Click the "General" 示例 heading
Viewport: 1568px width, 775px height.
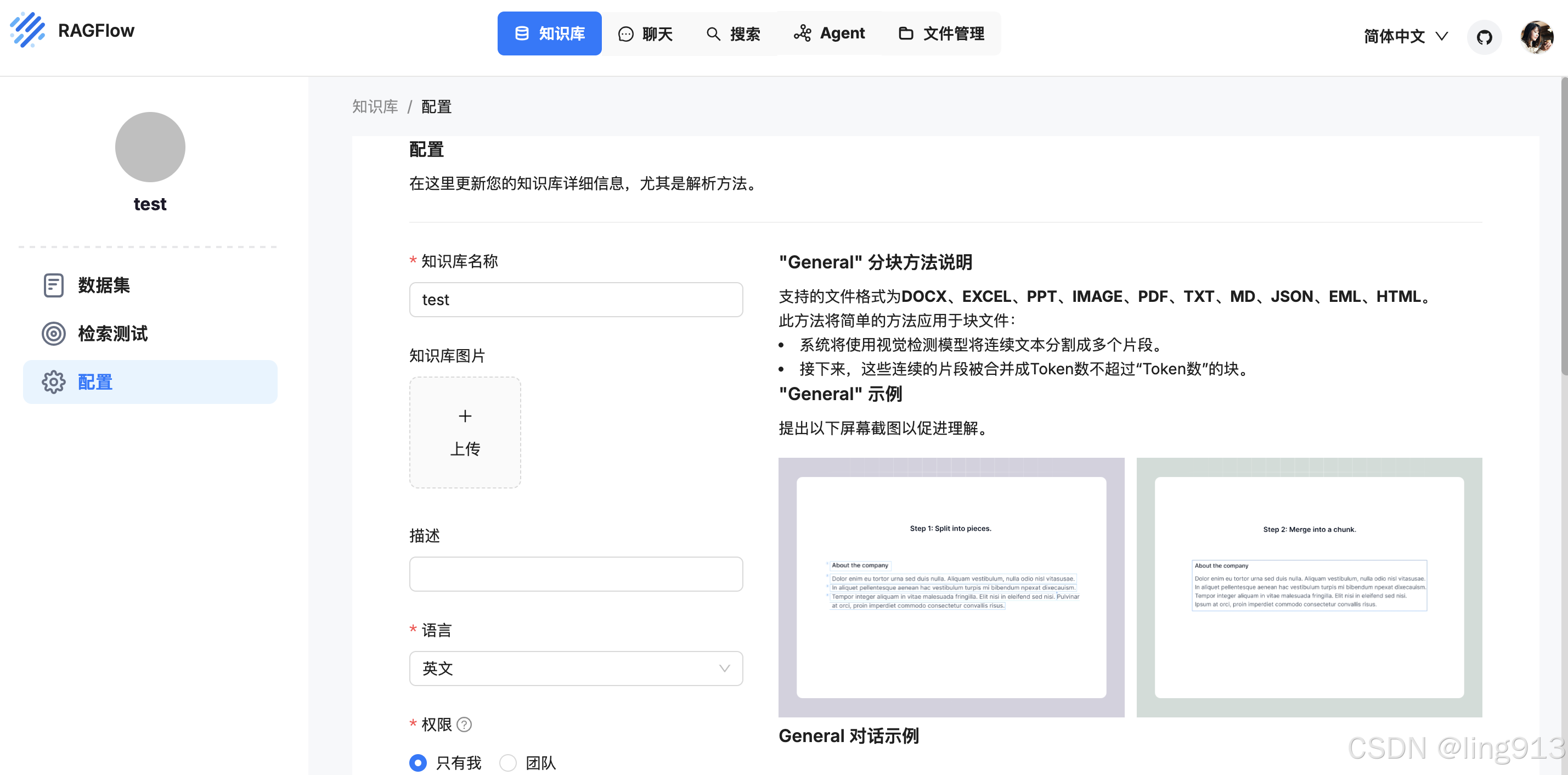point(841,394)
